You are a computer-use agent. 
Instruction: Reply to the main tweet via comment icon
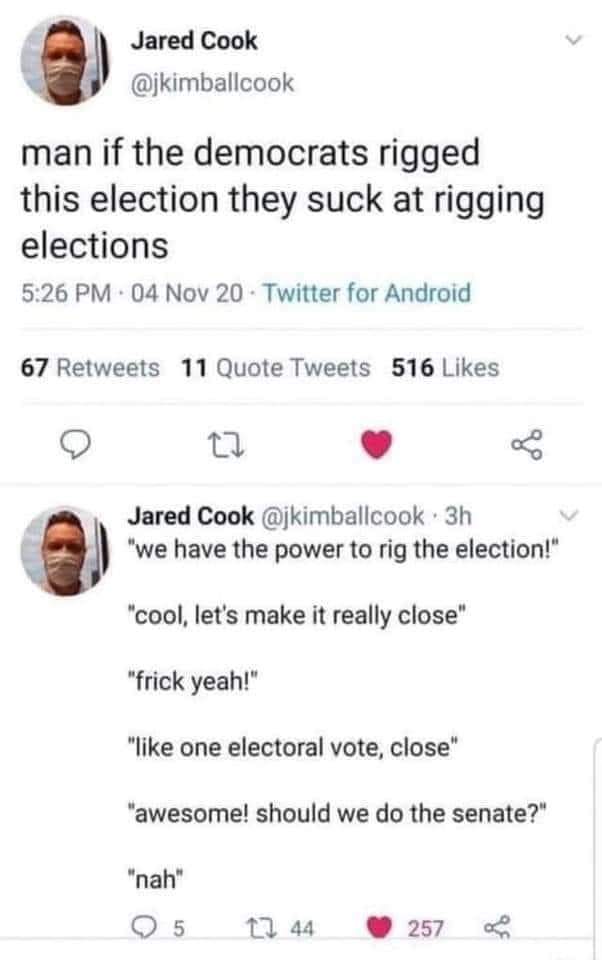(x=77, y=445)
